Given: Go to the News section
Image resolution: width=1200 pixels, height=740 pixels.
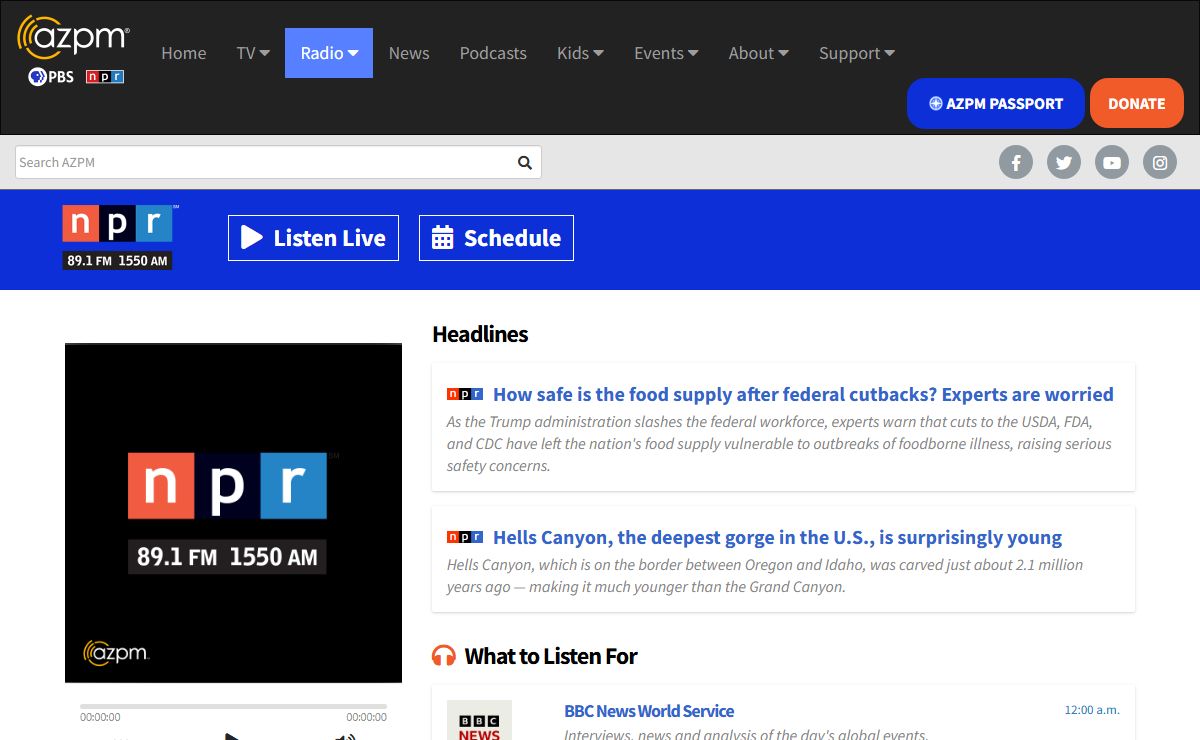Looking at the screenshot, I should (x=409, y=53).
